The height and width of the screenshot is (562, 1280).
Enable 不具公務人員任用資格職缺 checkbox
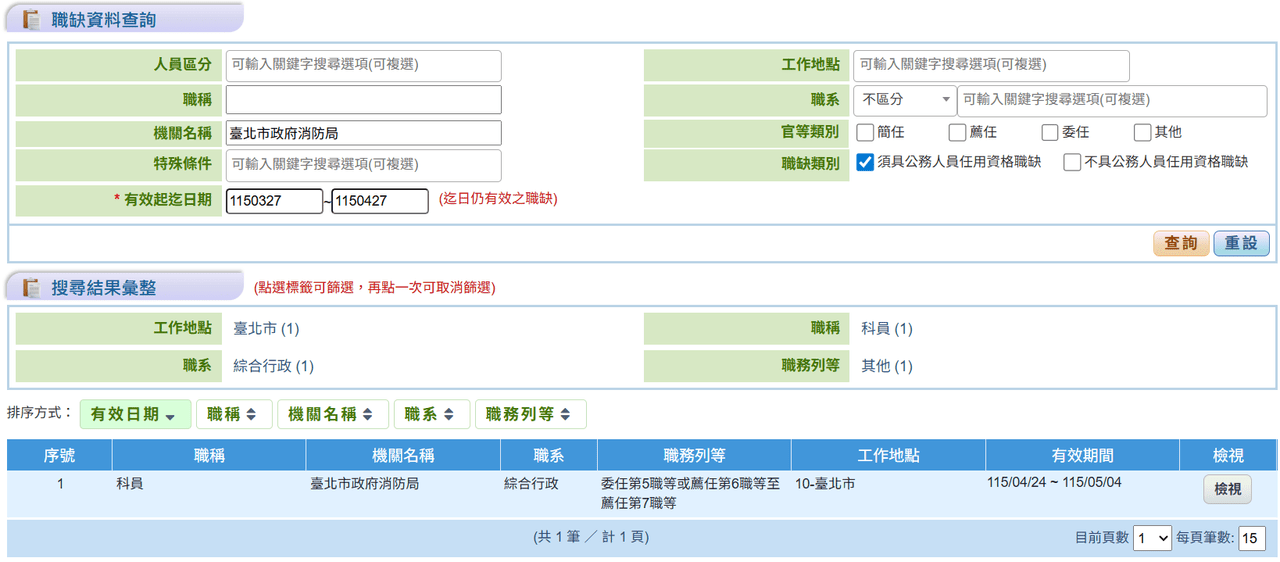1072,162
